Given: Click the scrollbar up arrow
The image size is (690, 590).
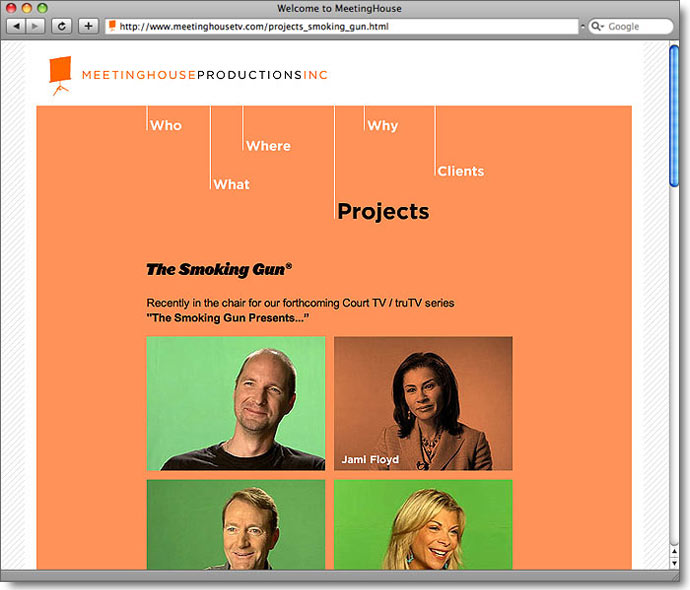Looking at the screenshot, I should [x=674, y=551].
